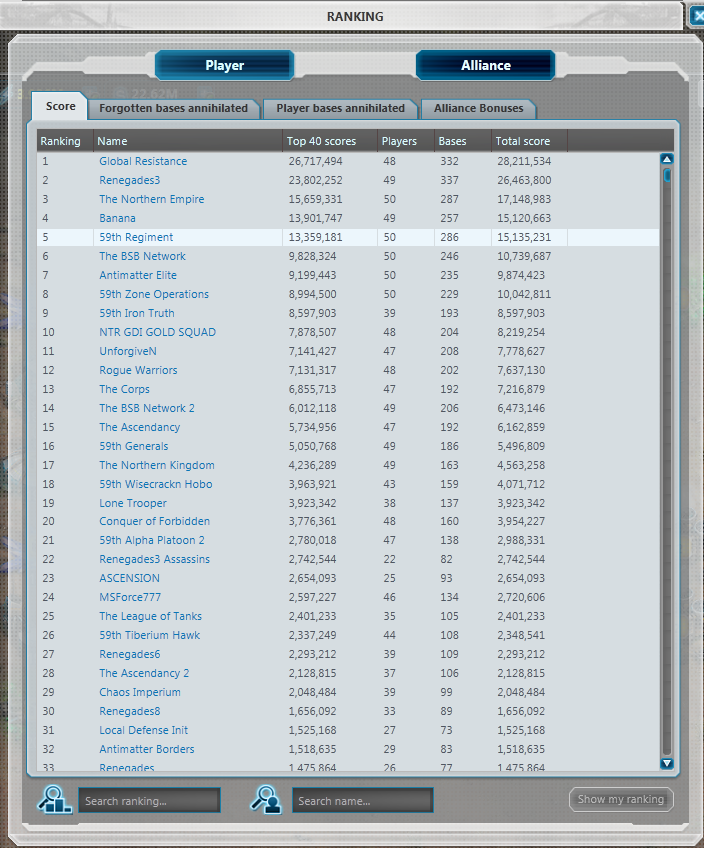Open Lone Trooper alliance link

133,503
